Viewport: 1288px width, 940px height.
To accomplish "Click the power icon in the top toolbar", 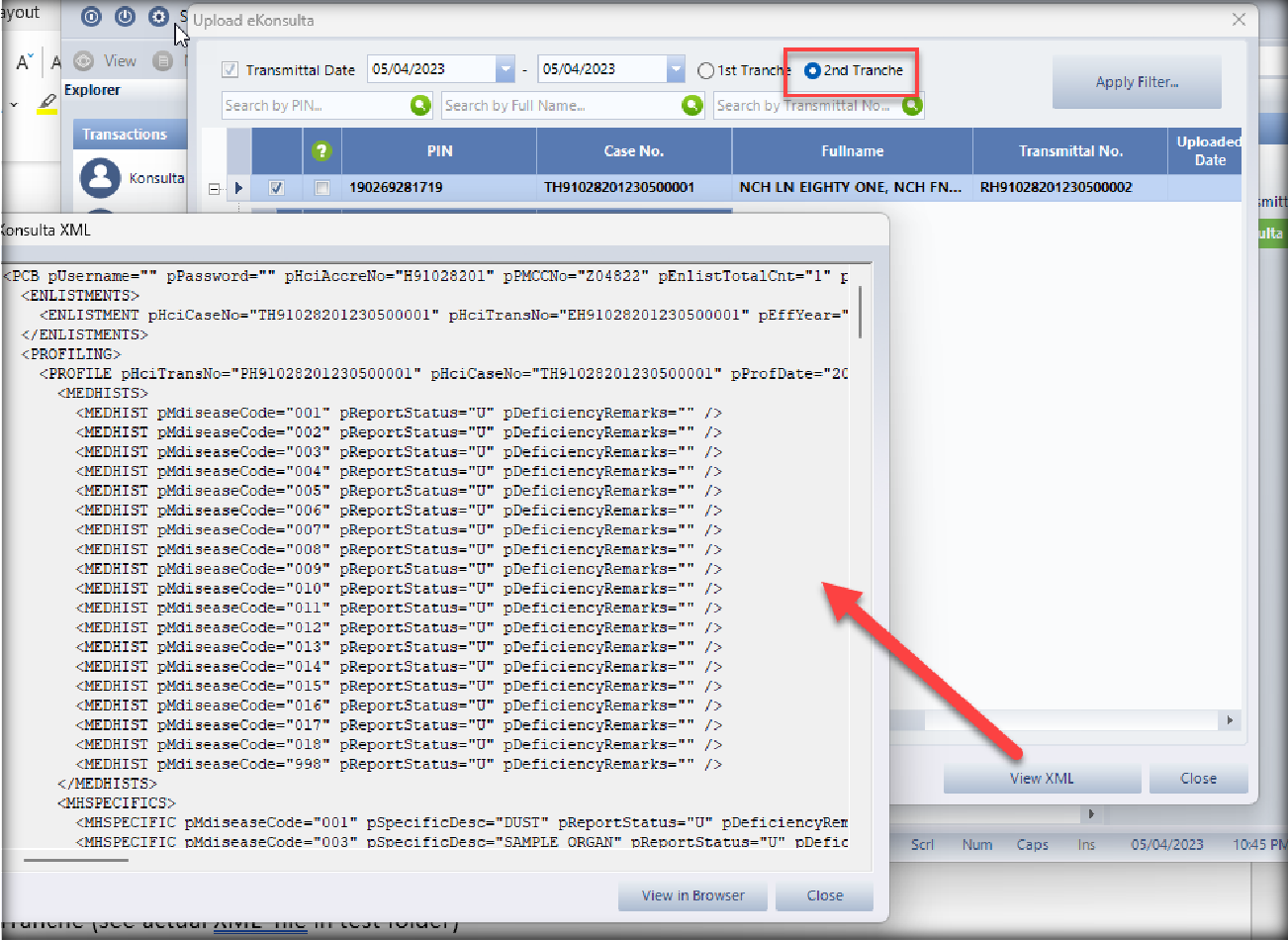I will coord(125,17).
